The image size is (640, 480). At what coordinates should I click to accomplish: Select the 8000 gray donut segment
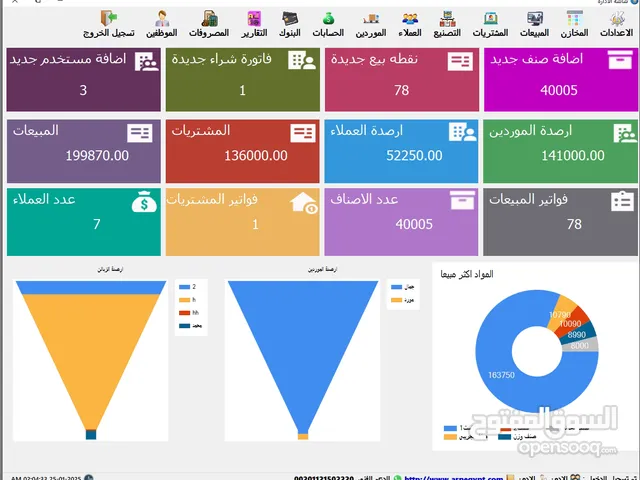(581, 345)
